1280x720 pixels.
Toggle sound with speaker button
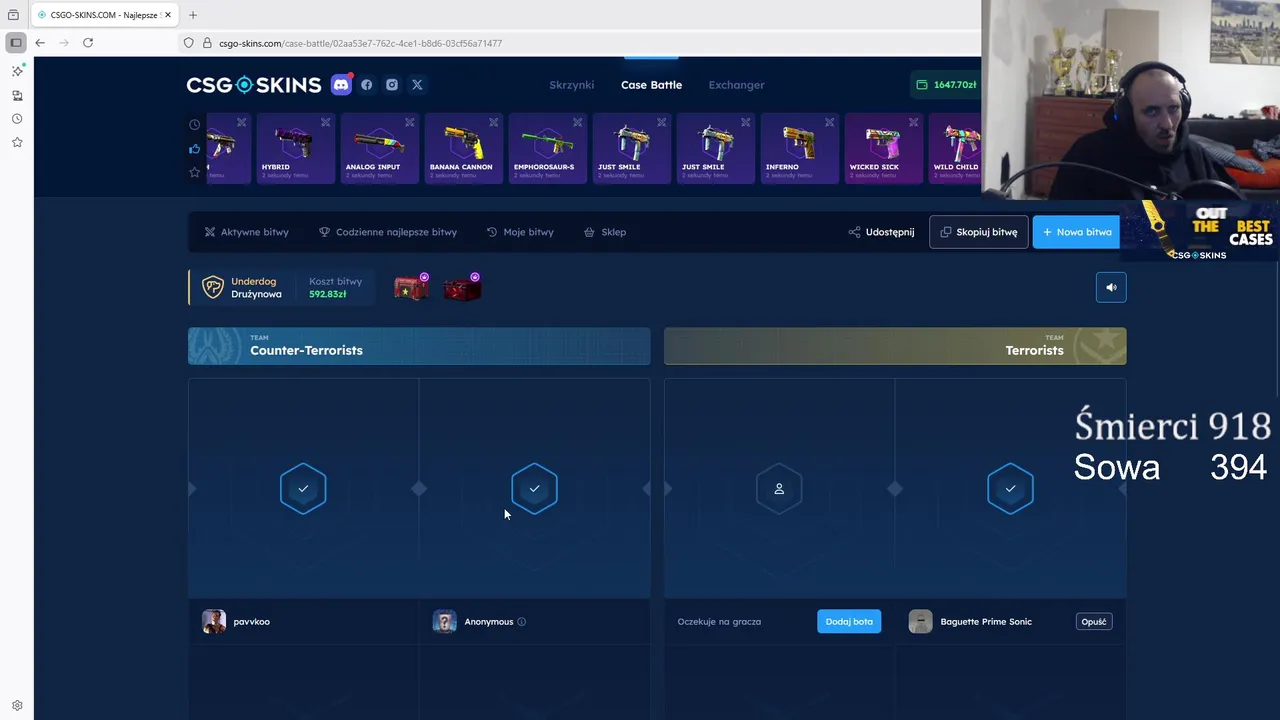point(1111,288)
